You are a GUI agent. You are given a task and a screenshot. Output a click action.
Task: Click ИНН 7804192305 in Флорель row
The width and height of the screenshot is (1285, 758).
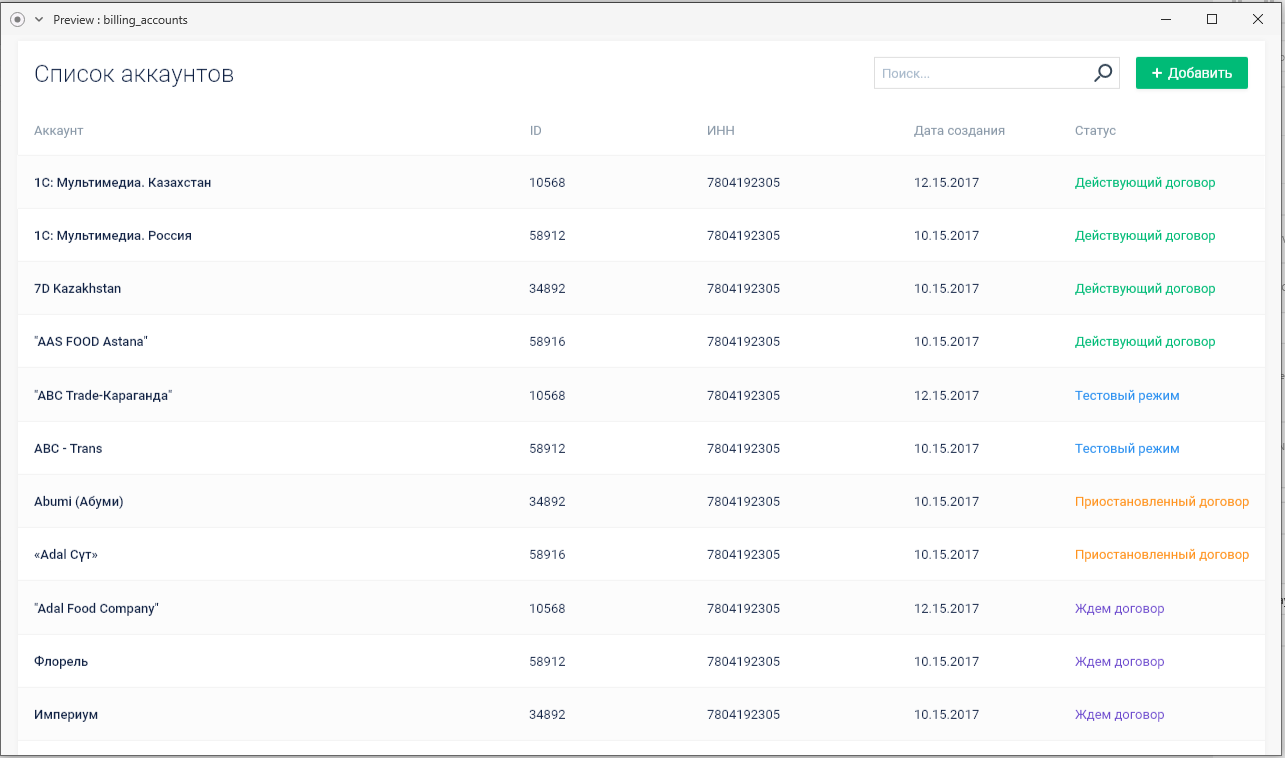(743, 661)
